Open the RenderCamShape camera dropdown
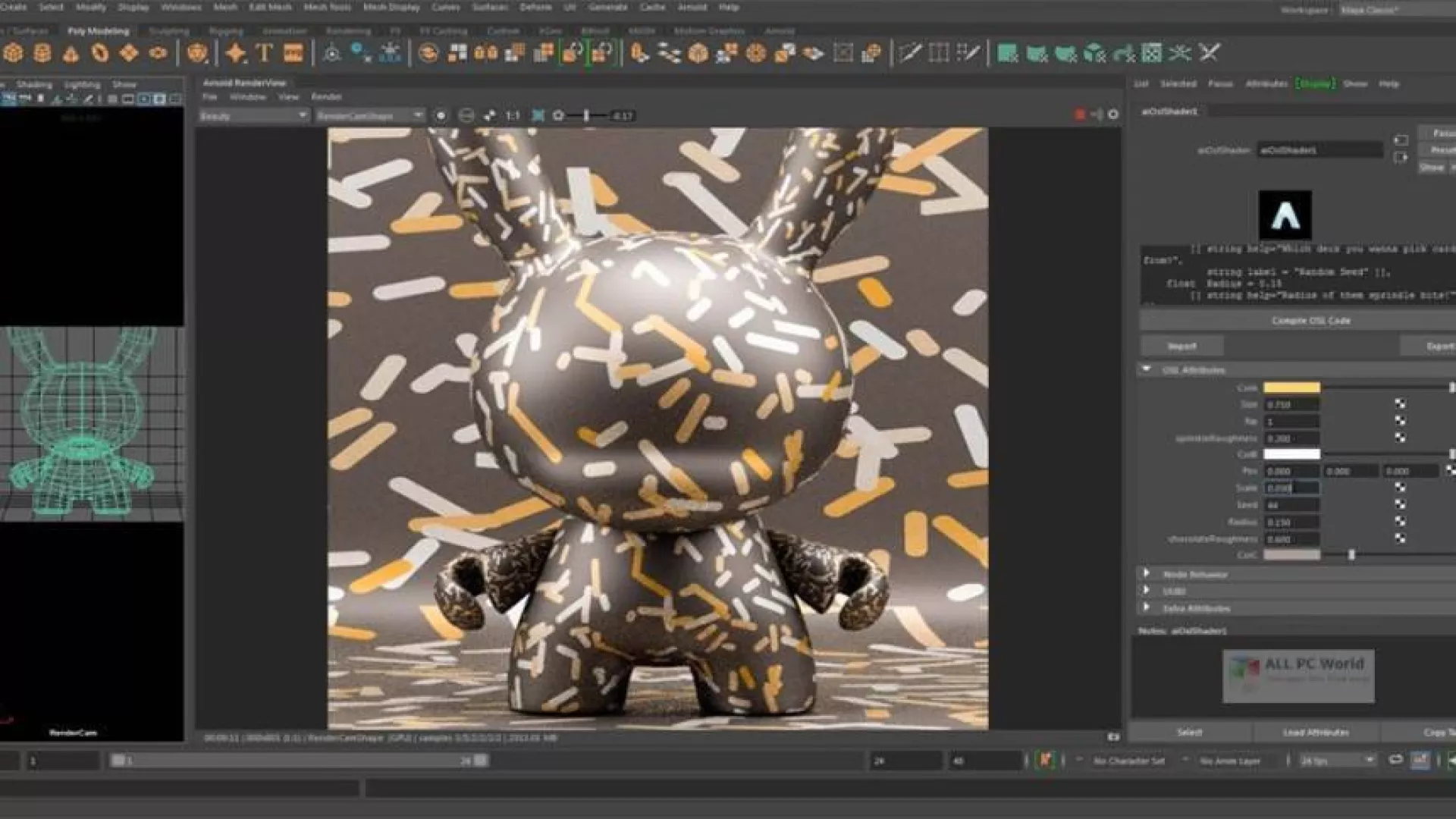The image size is (1456, 819). click(370, 115)
